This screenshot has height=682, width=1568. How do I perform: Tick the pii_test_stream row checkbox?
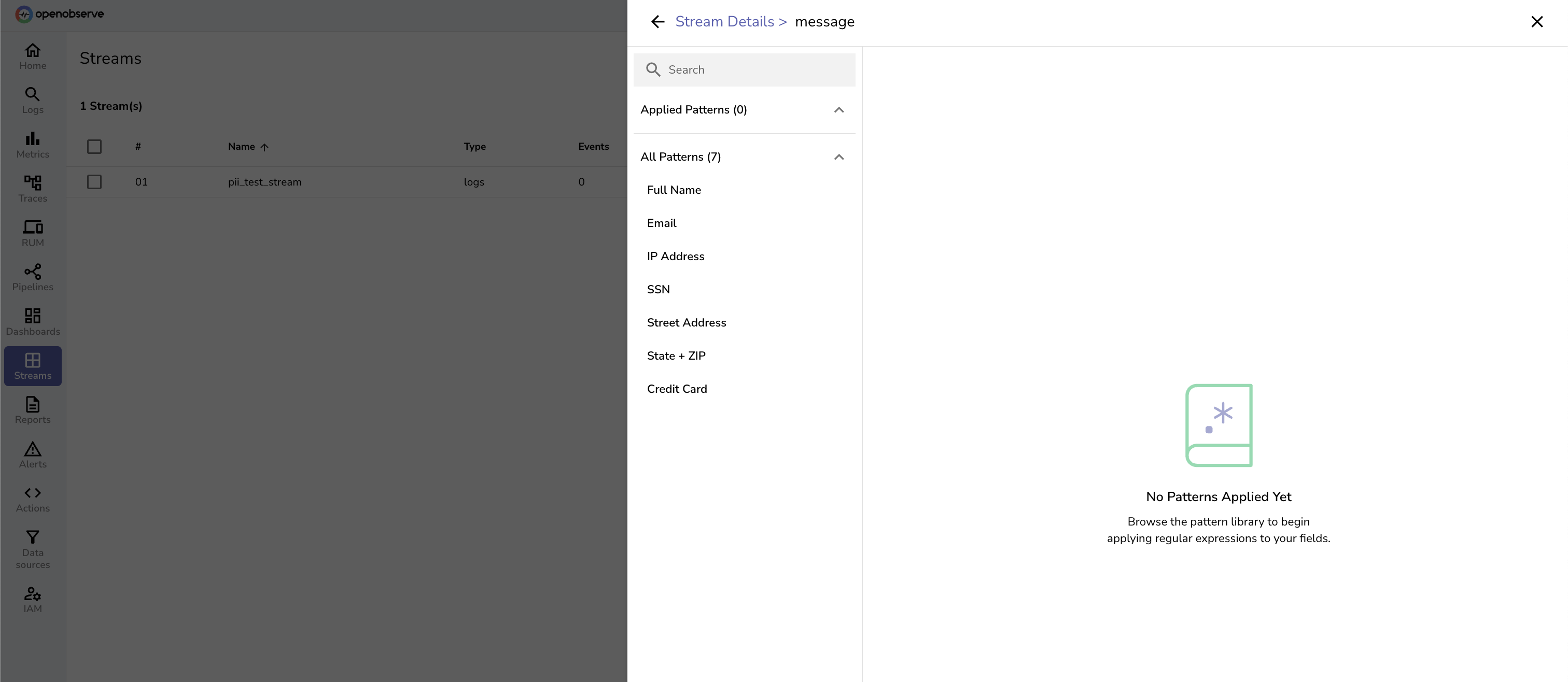94,182
